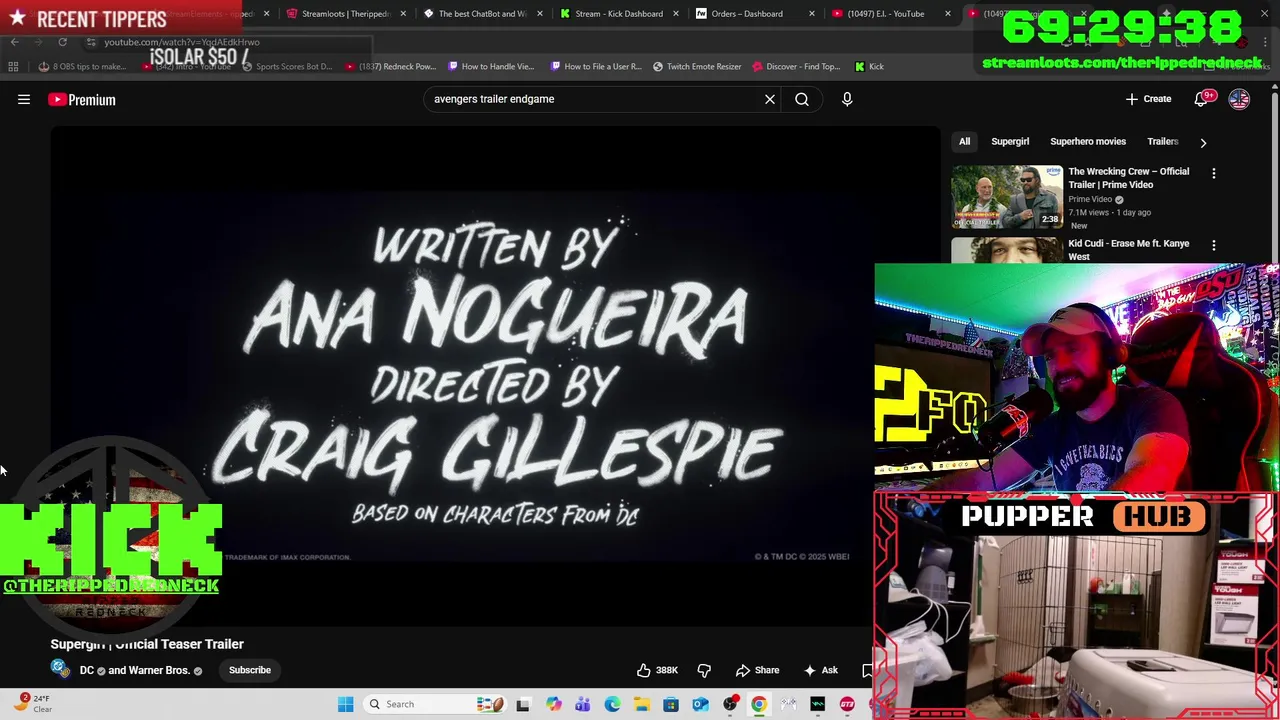Switch to (10497) E.I. - YouTube tab
This screenshot has height=720, width=1280.
click(890, 14)
